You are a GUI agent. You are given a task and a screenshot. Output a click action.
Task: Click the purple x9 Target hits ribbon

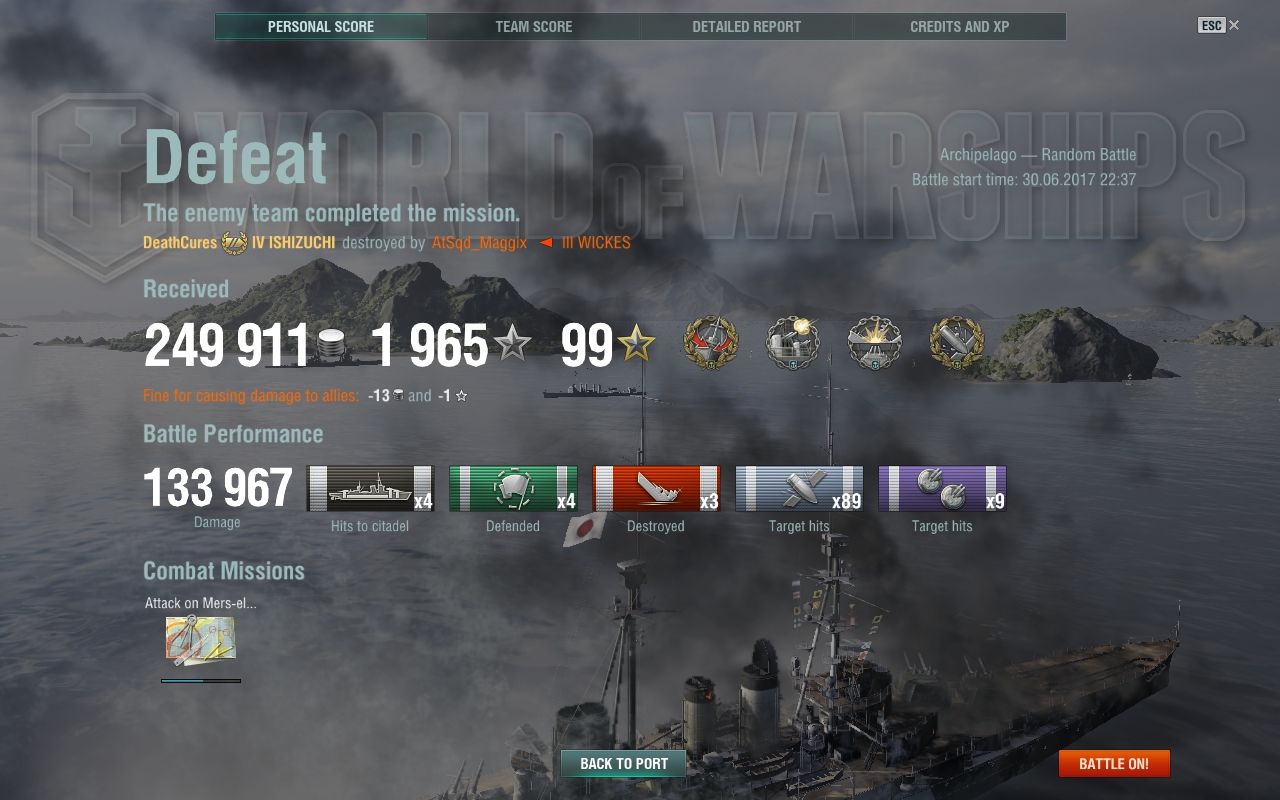coord(942,489)
